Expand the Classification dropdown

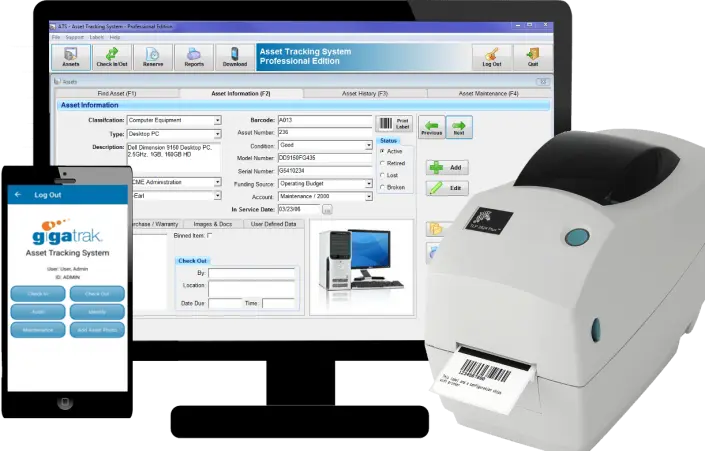click(x=218, y=121)
